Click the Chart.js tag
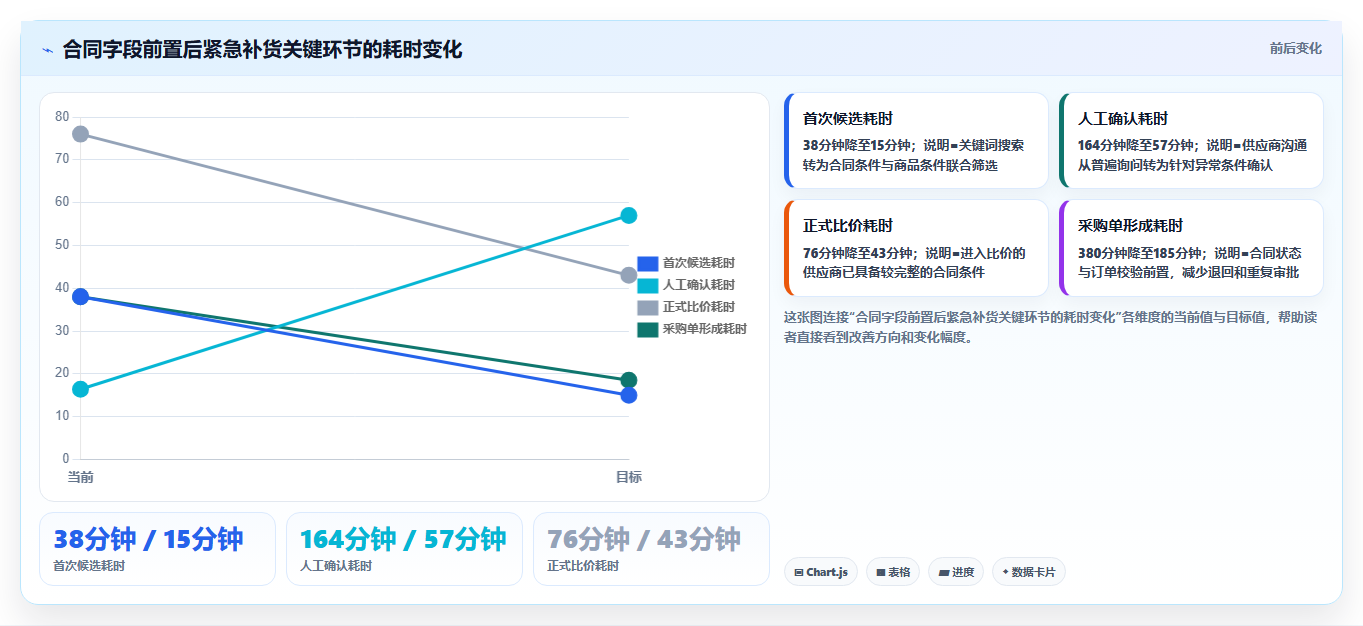The height and width of the screenshot is (626, 1363). (821, 572)
